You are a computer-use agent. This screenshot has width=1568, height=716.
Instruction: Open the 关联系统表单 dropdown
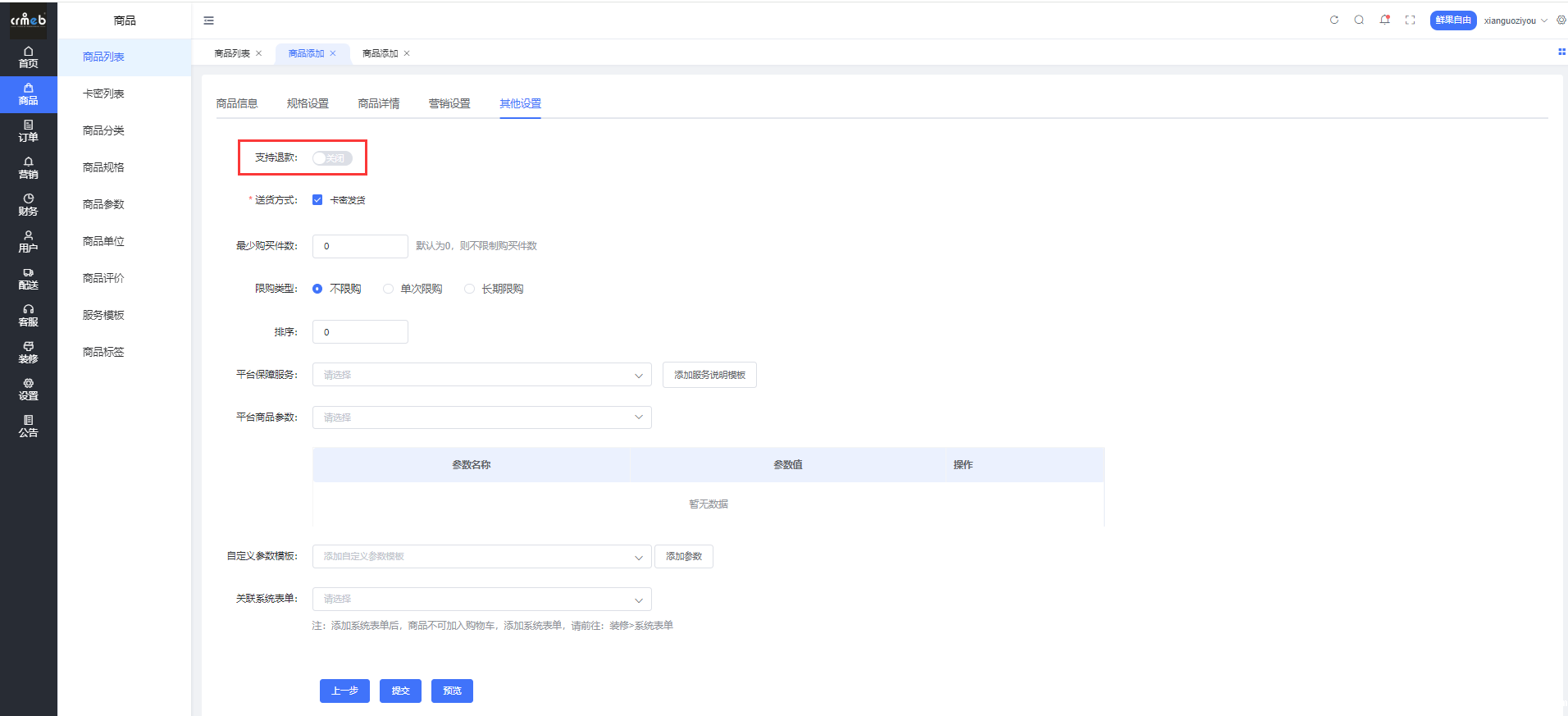(x=481, y=599)
